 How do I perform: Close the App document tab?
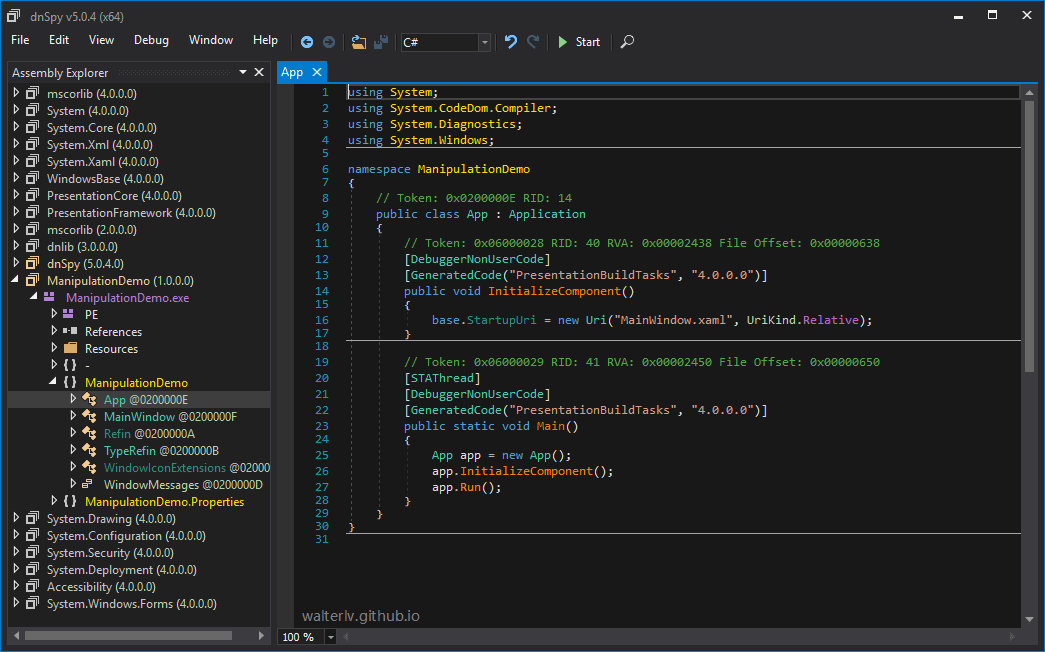click(317, 72)
